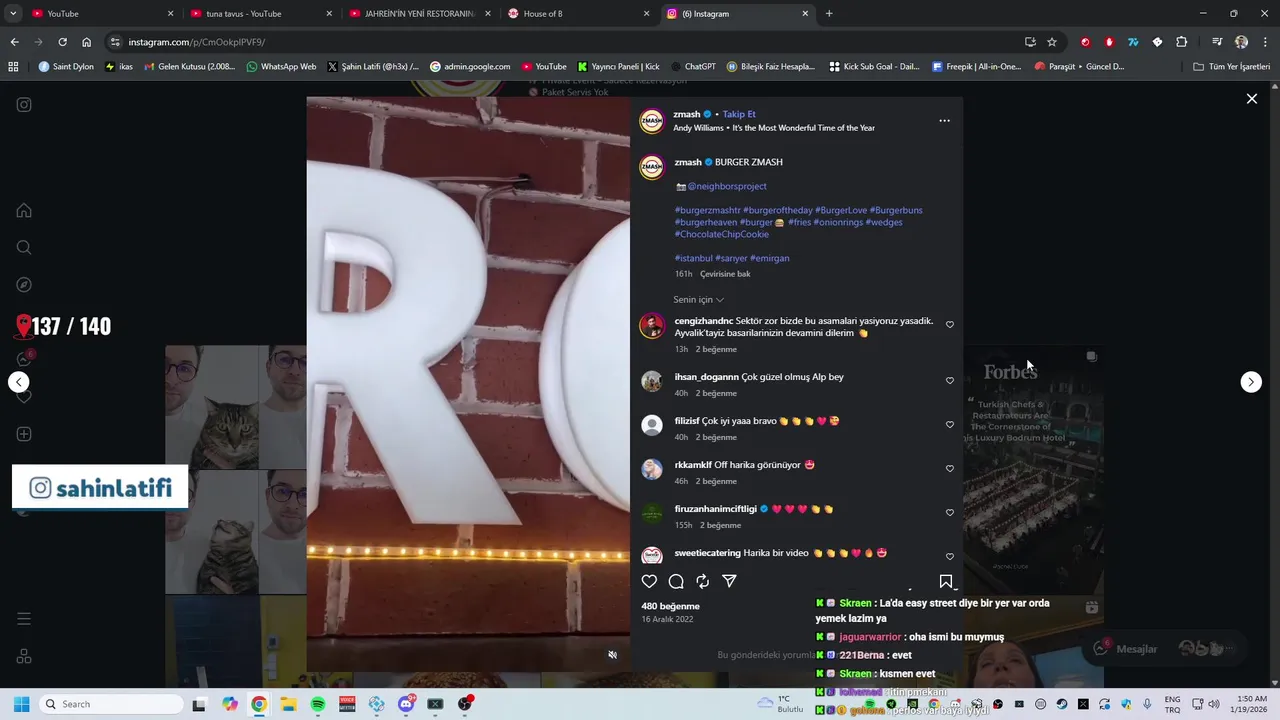The height and width of the screenshot is (720, 1280).
Task: Open the tab search dropdown arrow
Action: click(x=13, y=14)
